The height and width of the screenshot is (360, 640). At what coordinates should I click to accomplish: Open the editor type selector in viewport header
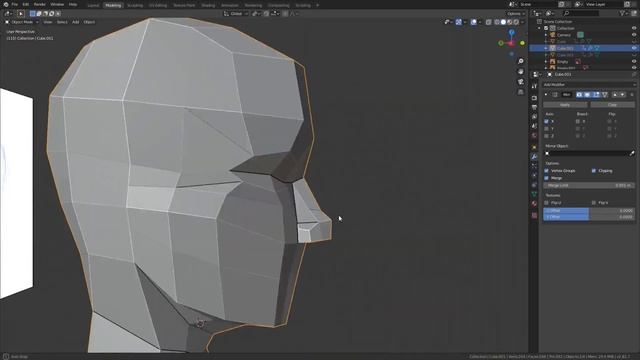pyautogui.click(x=8, y=13)
